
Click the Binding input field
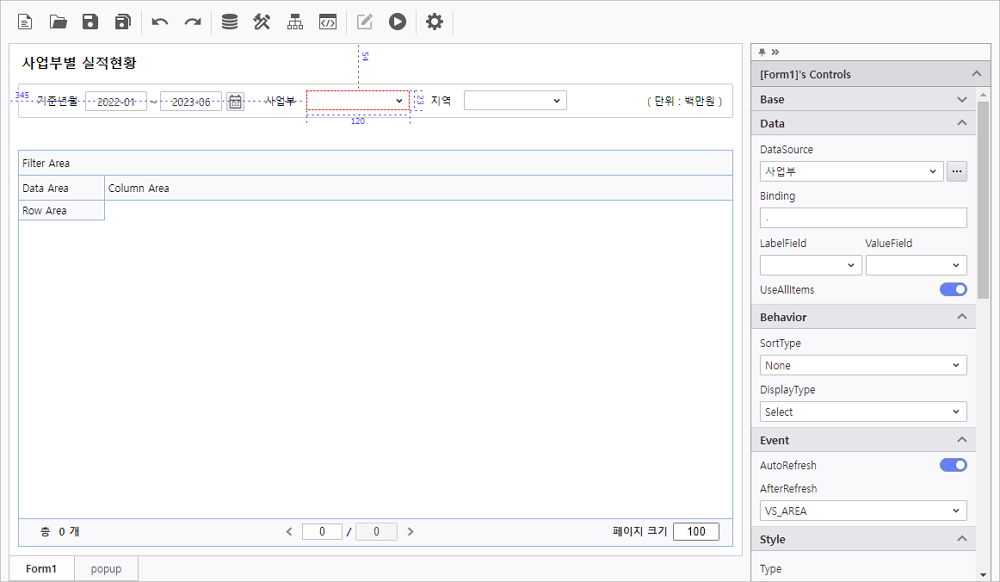point(863,218)
